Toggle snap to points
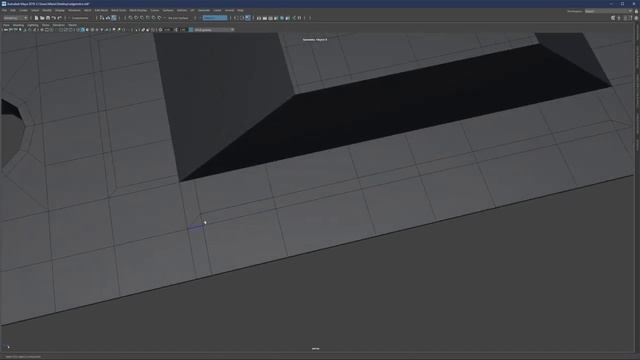Viewport: 640px width, 360px height. [142, 18]
